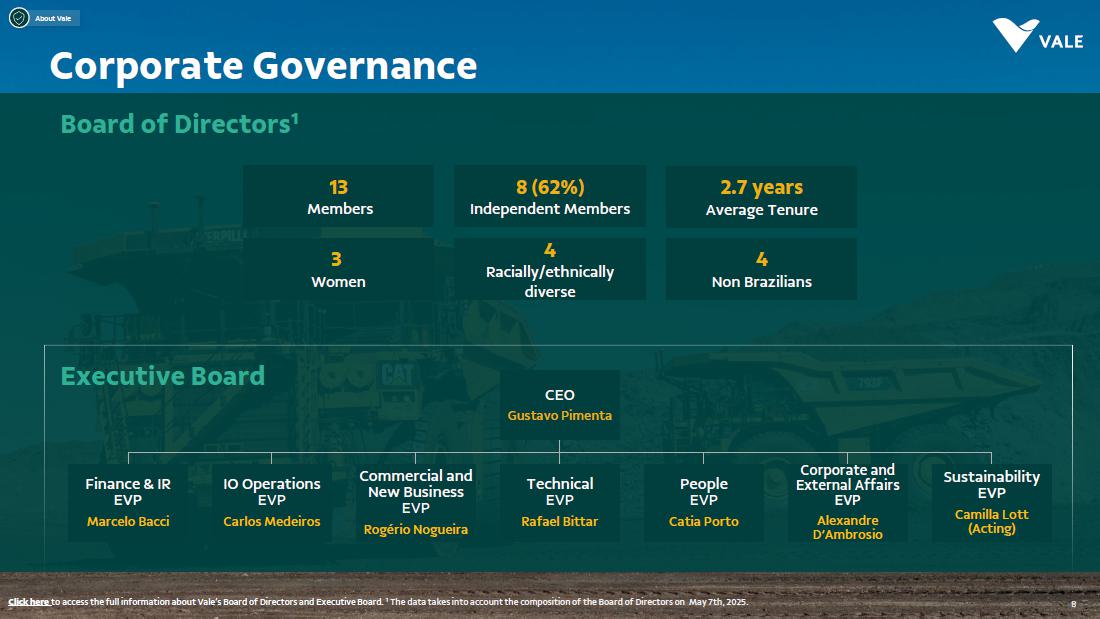The width and height of the screenshot is (1100, 619).
Task: Click the 2.7 years Average Tenure card
Action: [x=761, y=197]
